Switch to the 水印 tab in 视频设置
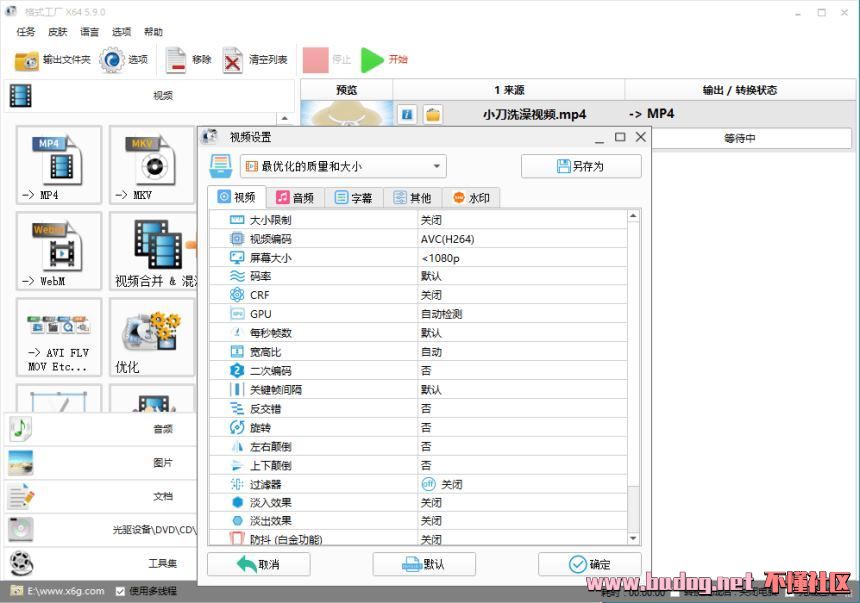Screen dimensions: 860x603 pos(471,198)
